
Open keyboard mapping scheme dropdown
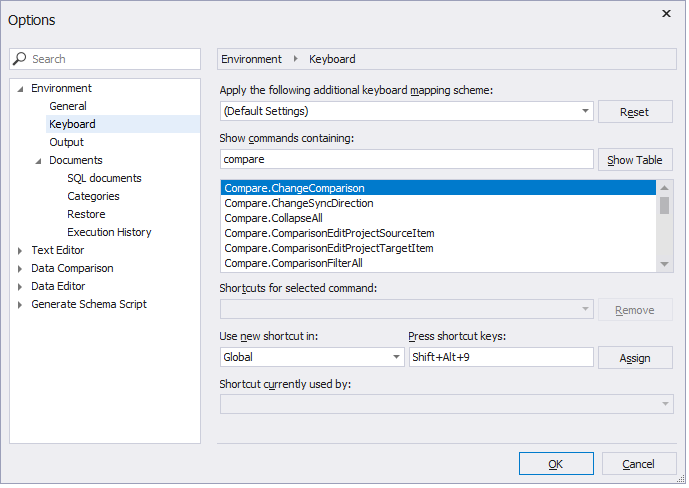click(x=406, y=111)
